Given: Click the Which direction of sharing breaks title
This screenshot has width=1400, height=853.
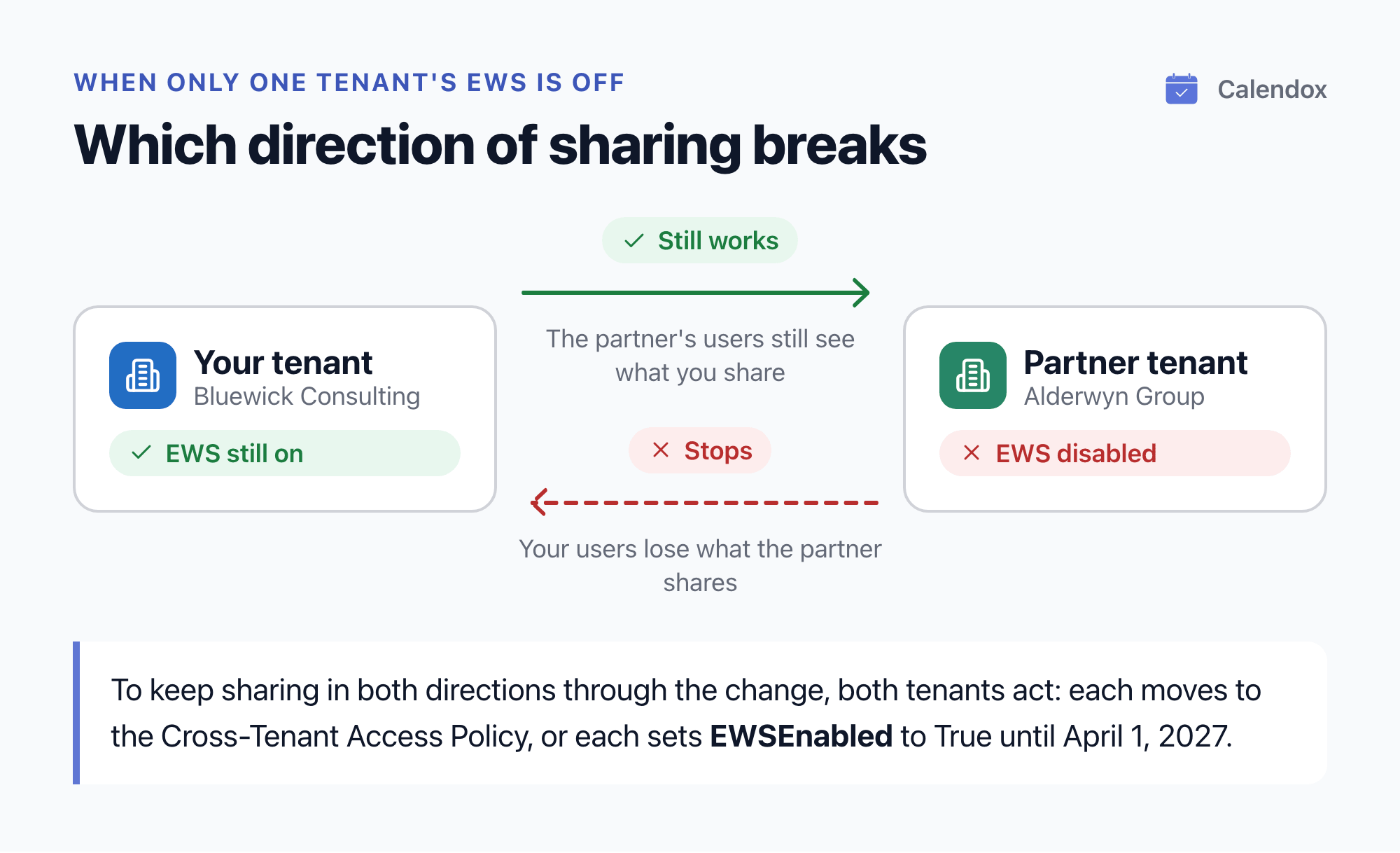Looking at the screenshot, I should pyautogui.click(x=500, y=145).
